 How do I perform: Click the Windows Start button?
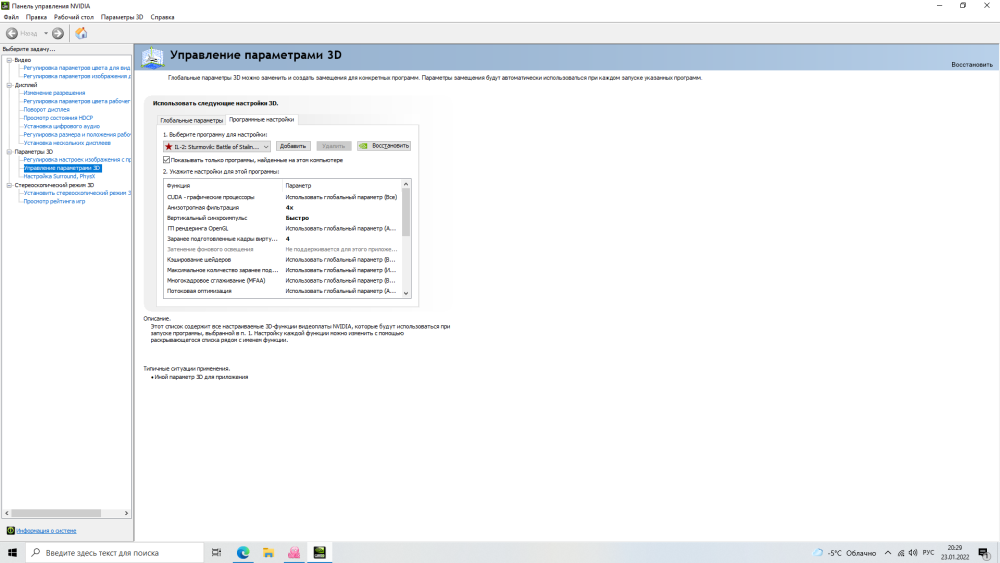pyautogui.click(x=12, y=553)
